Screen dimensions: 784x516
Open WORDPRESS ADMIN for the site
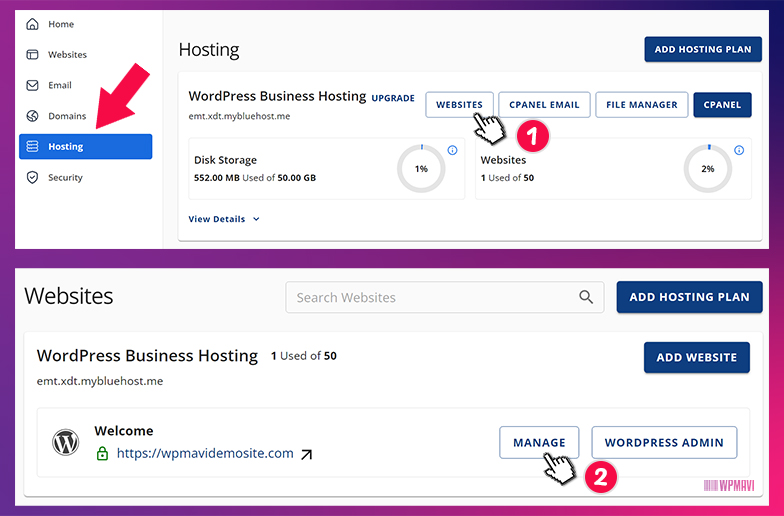664,442
